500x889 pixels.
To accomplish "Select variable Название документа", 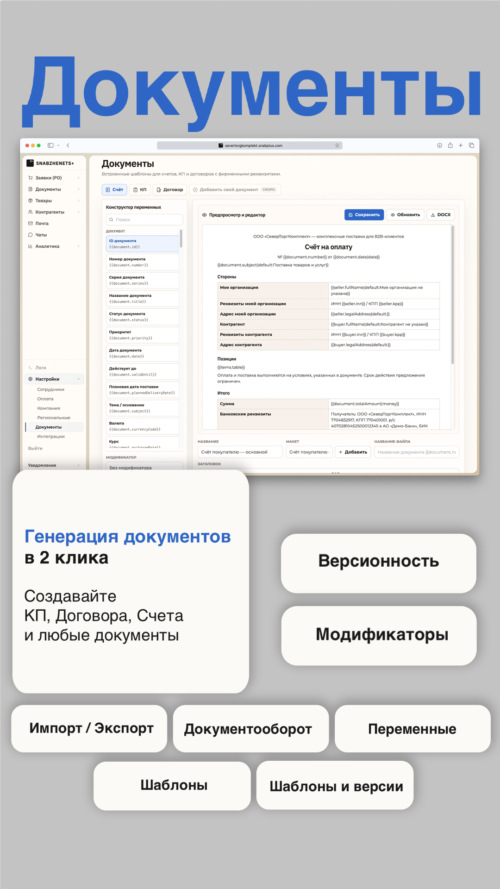I will 143,298.
